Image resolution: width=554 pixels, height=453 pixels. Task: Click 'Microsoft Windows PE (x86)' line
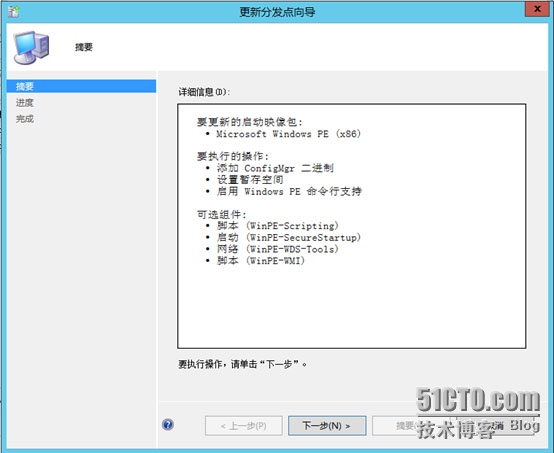(x=288, y=134)
